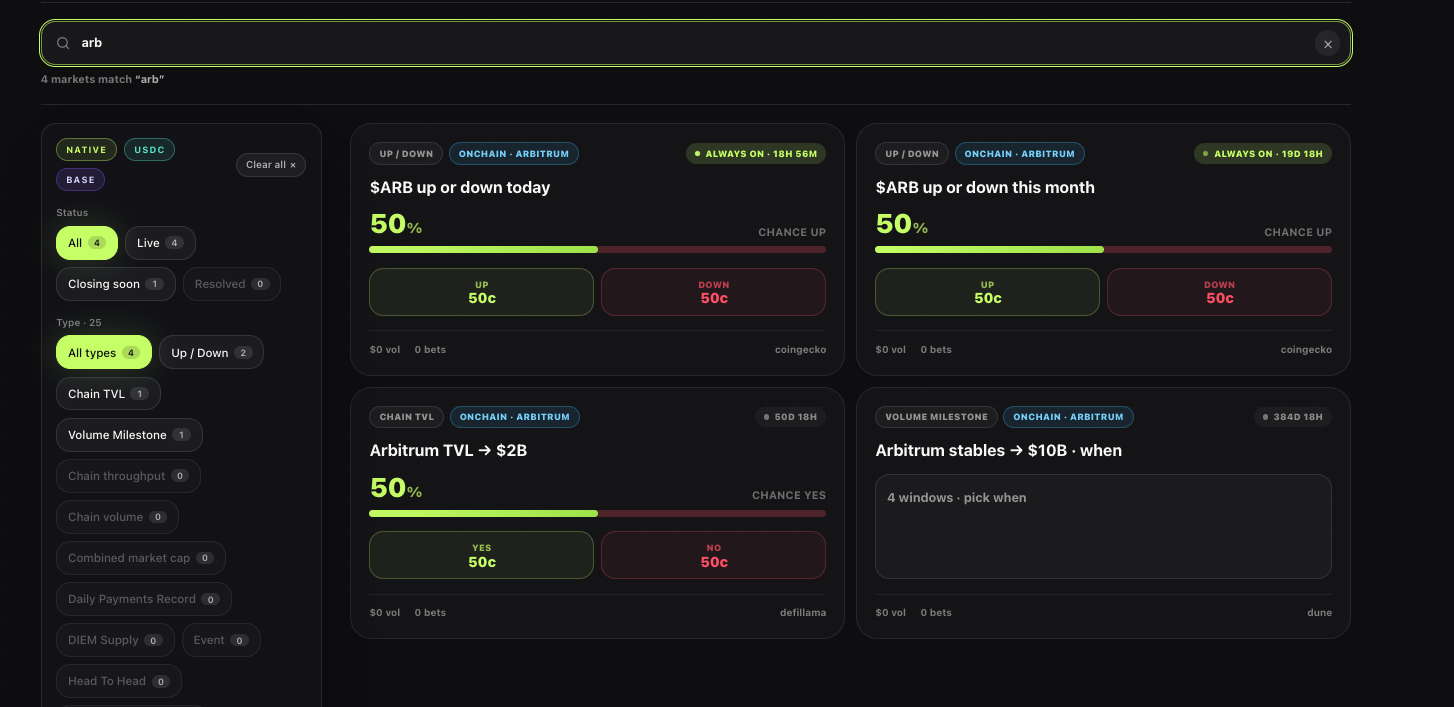Bet UP 50c on $ARB today

coord(481,292)
